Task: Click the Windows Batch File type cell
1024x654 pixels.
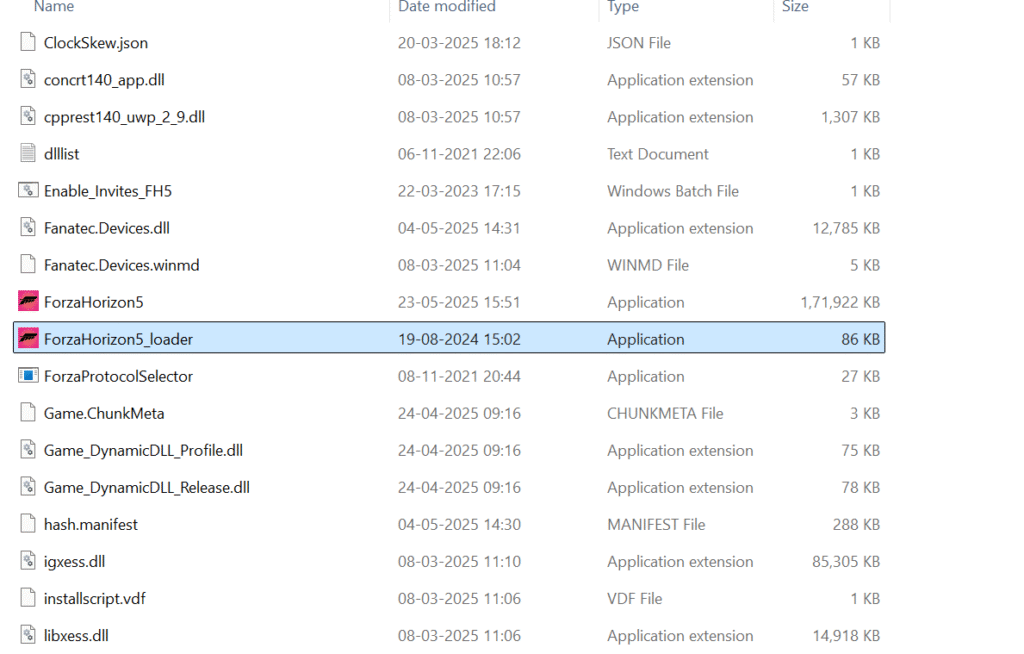Action: (673, 191)
